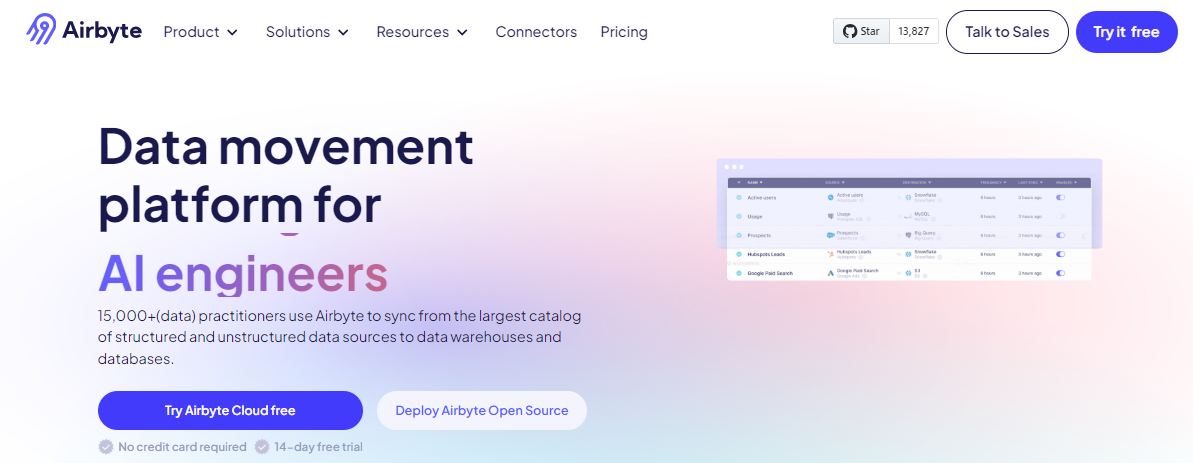Open the Connectors page
The width and height of the screenshot is (1193, 463).
click(536, 32)
